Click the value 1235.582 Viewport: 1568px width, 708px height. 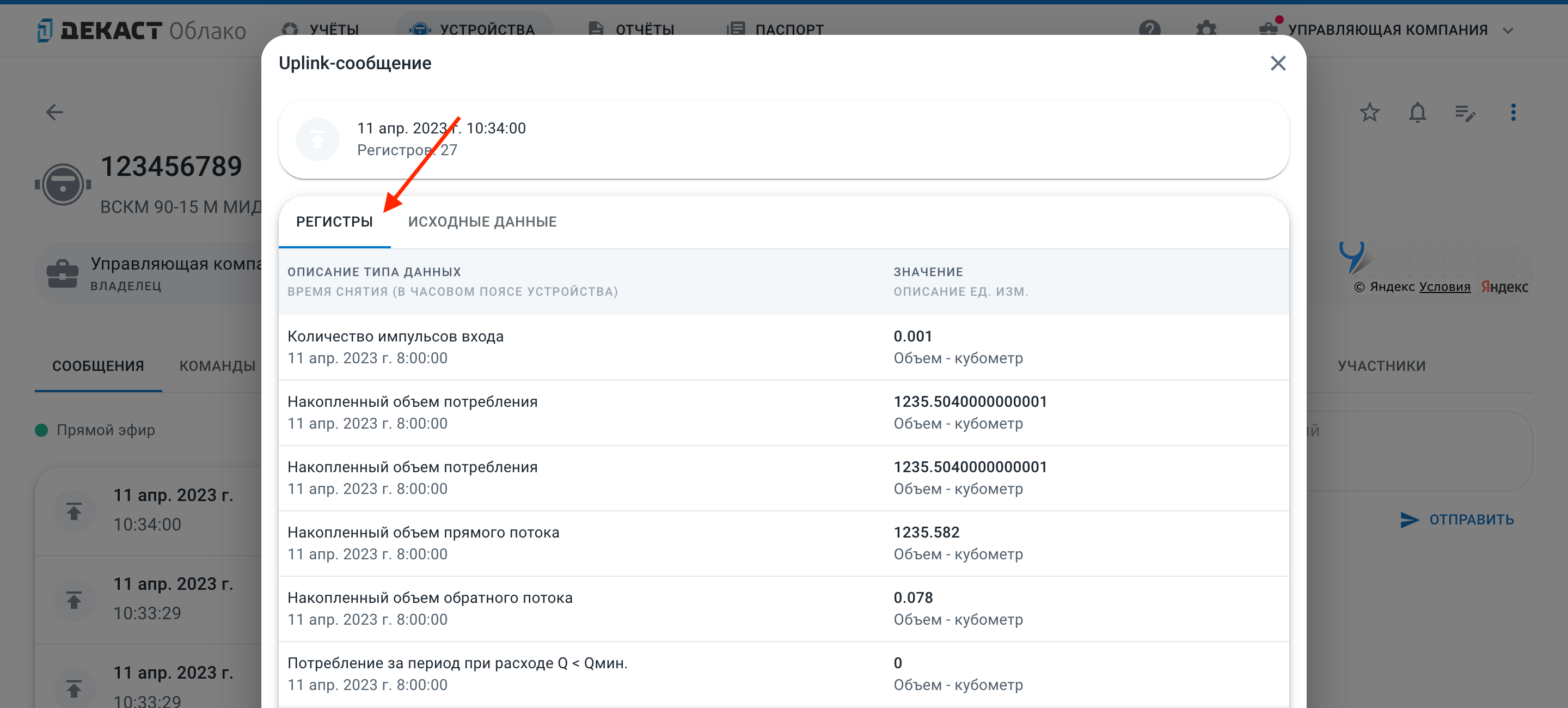pyautogui.click(x=927, y=532)
